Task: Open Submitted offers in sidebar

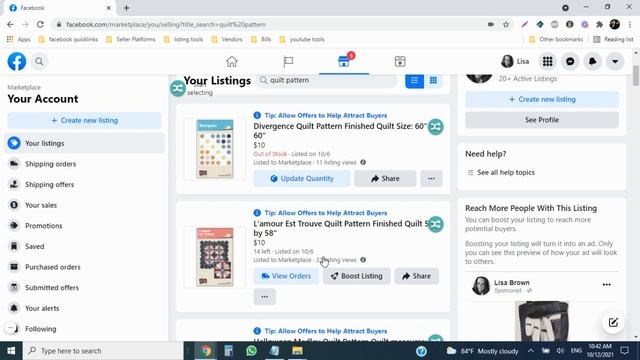Action: 84,287
